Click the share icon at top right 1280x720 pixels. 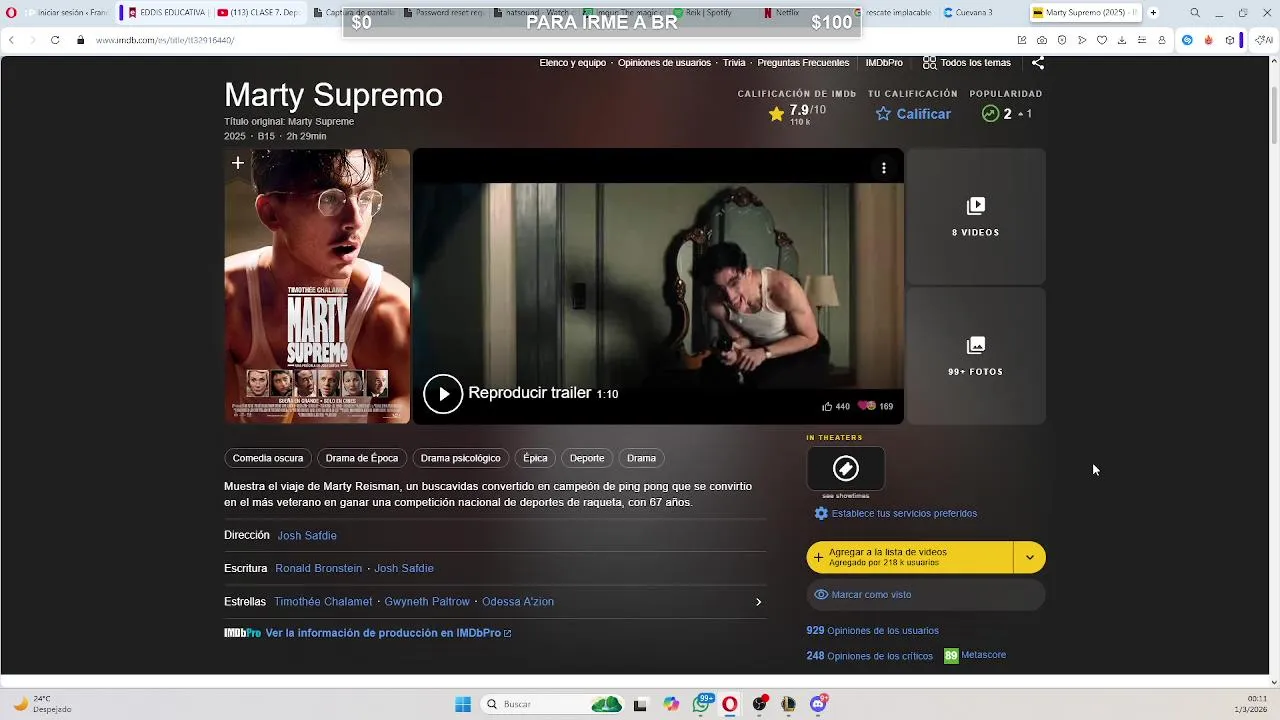click(x=1038, y=62)
